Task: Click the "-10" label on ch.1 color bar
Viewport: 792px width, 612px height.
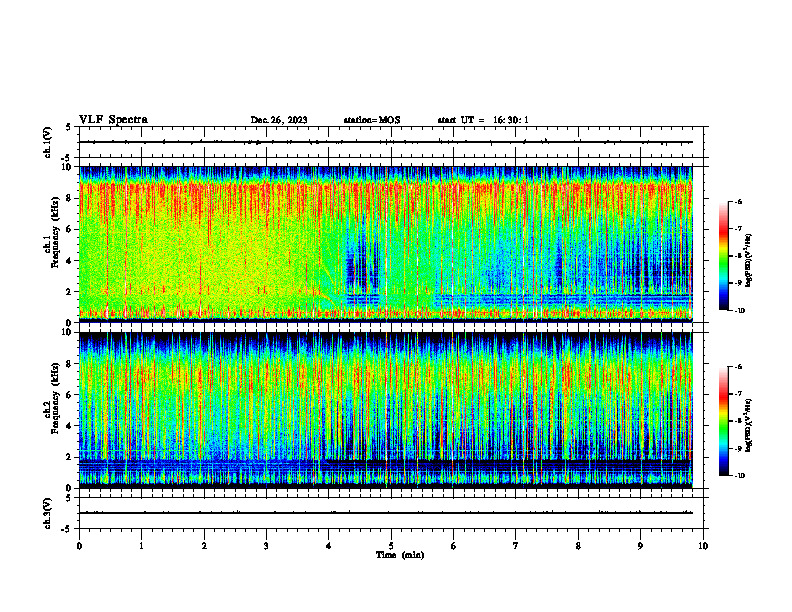Action: click(x=740, y=310)
